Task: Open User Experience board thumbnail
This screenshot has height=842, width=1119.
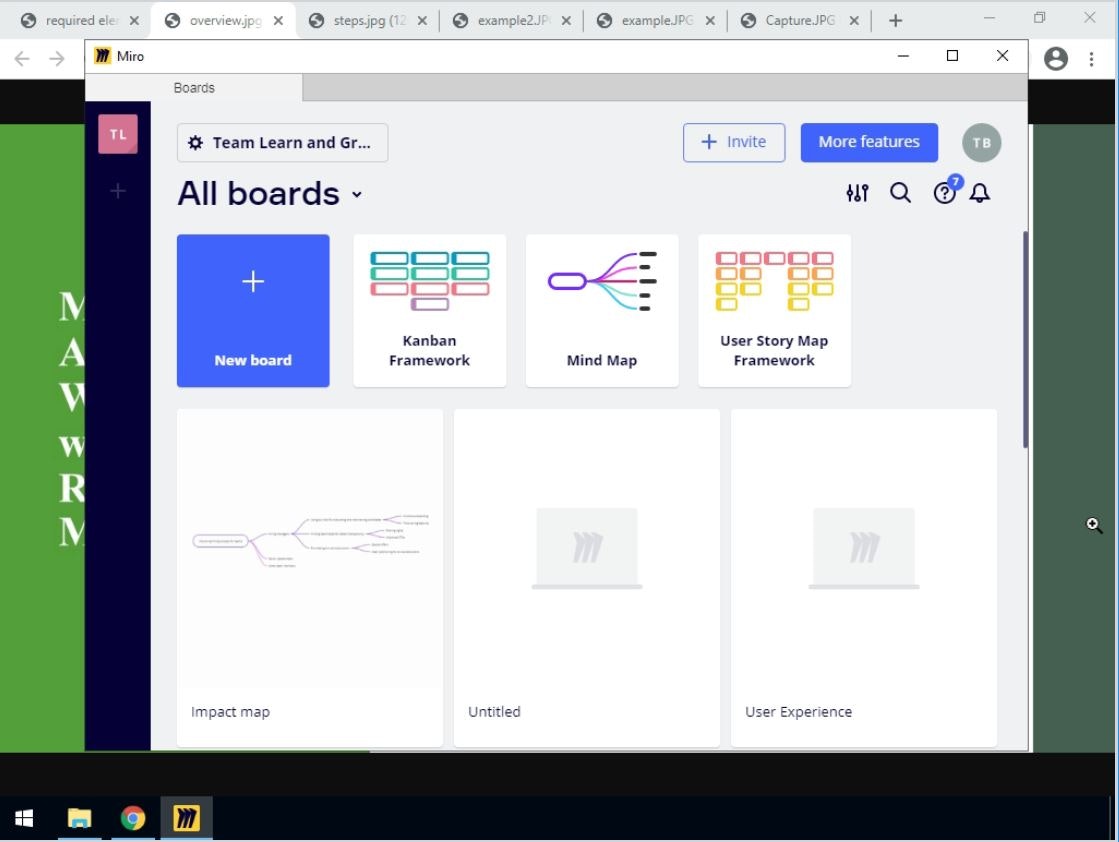Action: [x=864, y=549]
